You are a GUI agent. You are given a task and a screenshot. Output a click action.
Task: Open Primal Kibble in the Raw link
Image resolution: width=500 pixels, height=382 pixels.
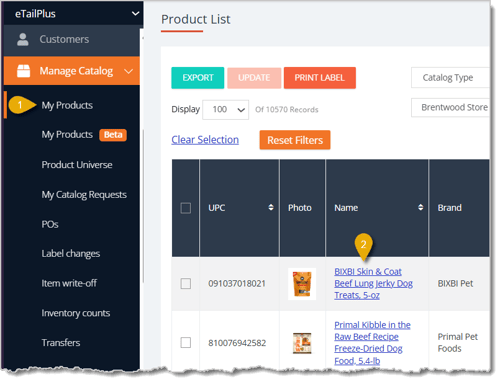[372, 343]
